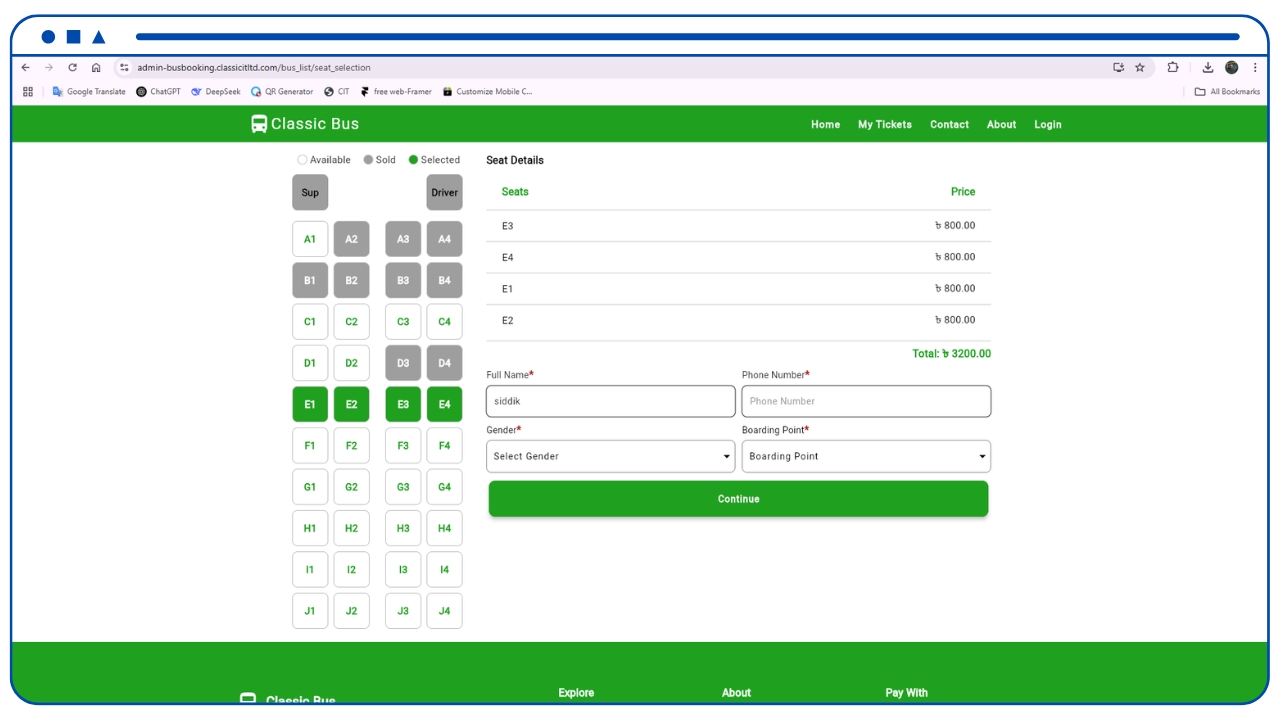Click the green Continue button
Viewport: 1280px width, 720px height.
tap(738, 499)
